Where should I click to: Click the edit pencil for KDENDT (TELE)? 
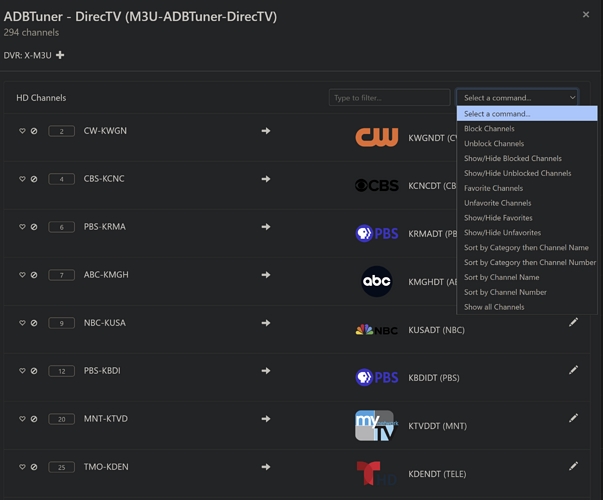coord(573,466)
